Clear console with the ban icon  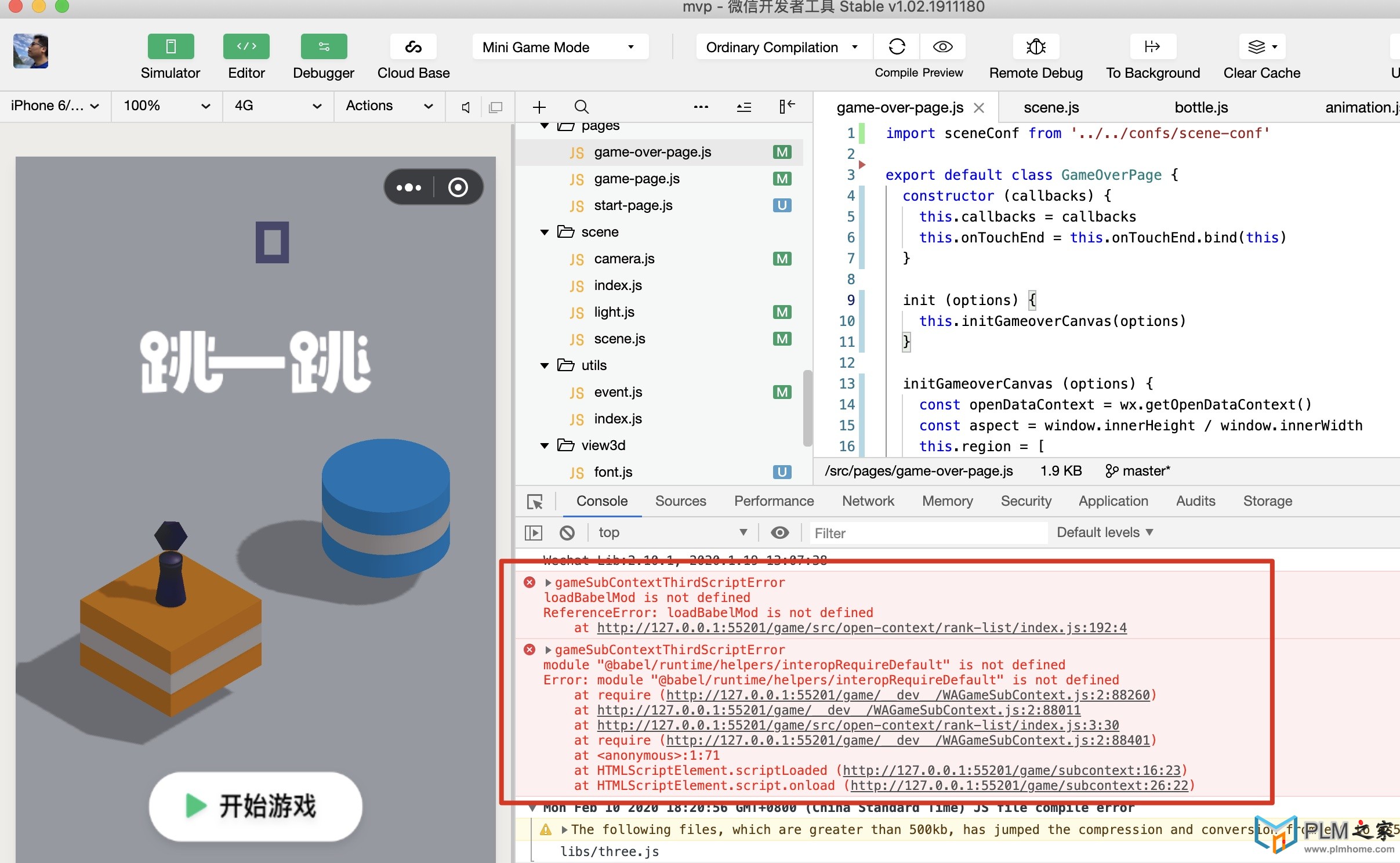(x=567, y=532)
